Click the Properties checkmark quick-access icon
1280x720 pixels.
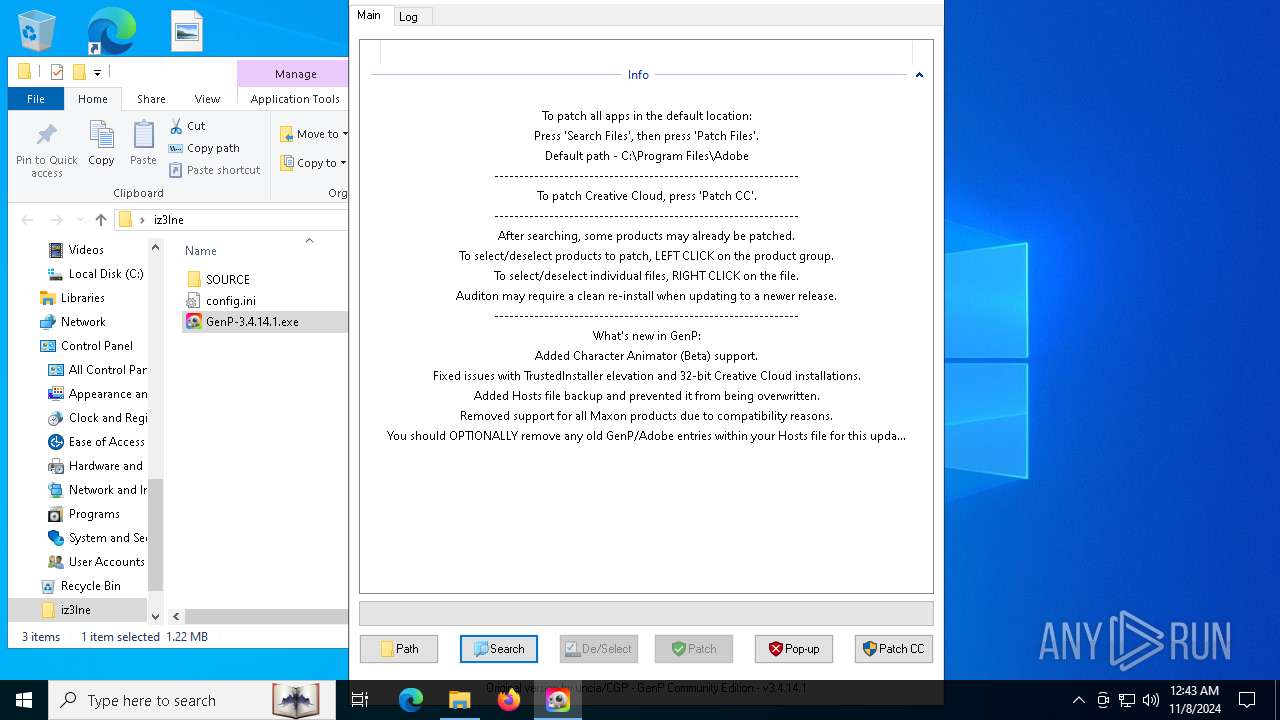[x=57, y=72]
